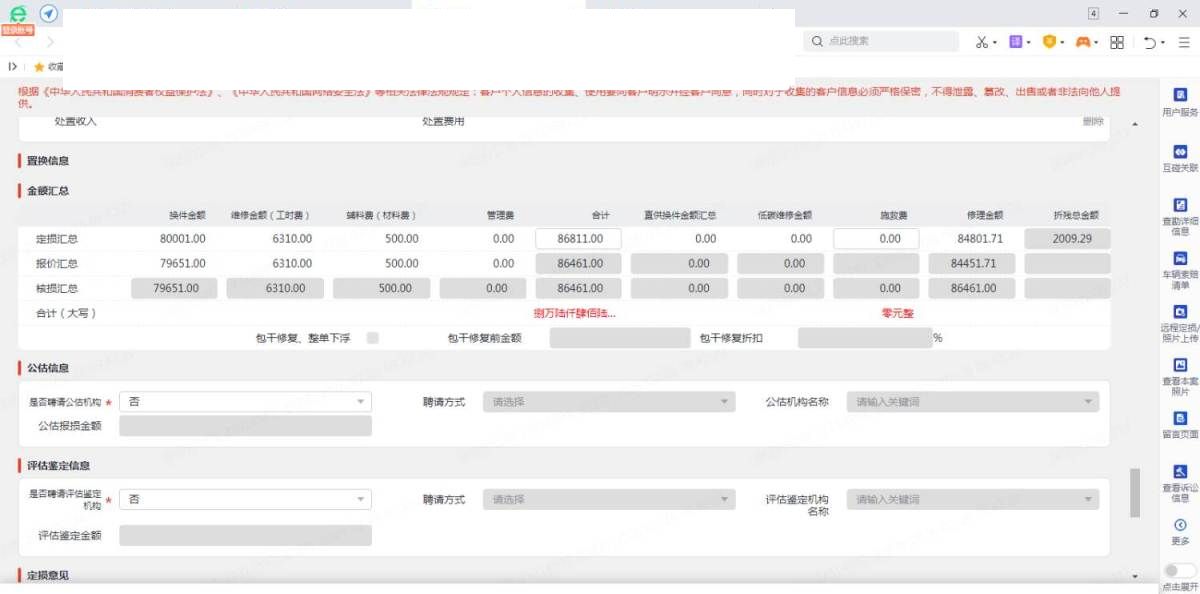Open the browser apps grid menu
Image resolution: width=1200 pixels, height=594 pixels.
pyautogui.click(x=1117, y=42)
